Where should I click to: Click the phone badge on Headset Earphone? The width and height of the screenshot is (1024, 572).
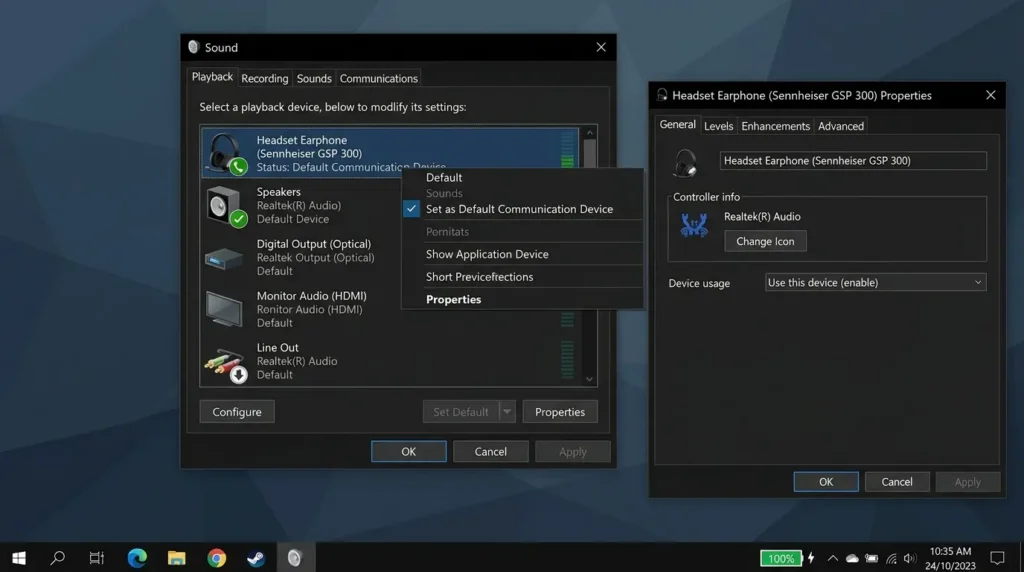[239, 167]
